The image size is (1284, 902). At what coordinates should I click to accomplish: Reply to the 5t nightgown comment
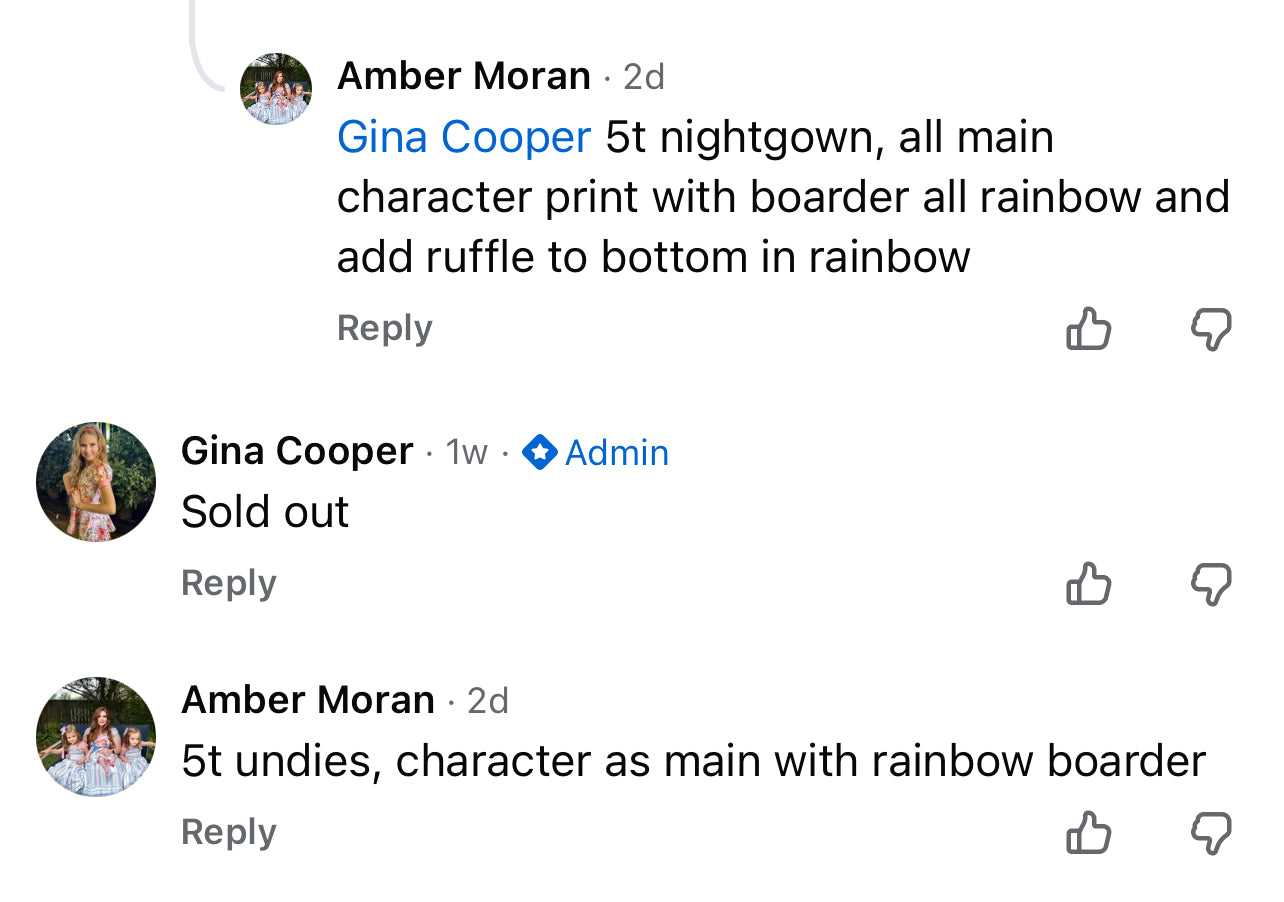[384, 328]
